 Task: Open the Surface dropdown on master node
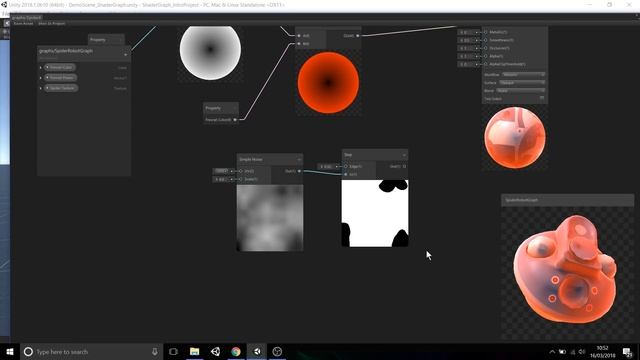522,82
